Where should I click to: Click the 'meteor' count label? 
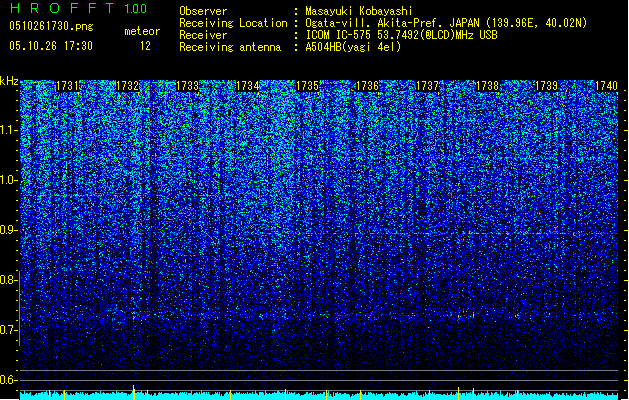tap(142, 31)
